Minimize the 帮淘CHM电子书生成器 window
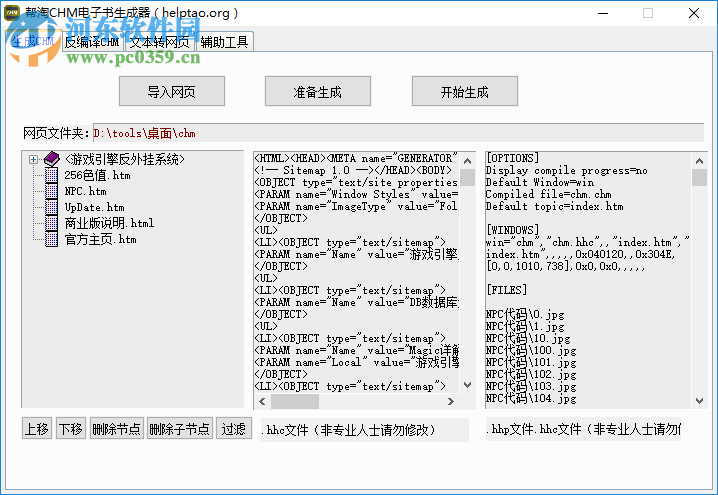Image resolution: width=718 pixels, height=495 pixels. coord(603,13)
